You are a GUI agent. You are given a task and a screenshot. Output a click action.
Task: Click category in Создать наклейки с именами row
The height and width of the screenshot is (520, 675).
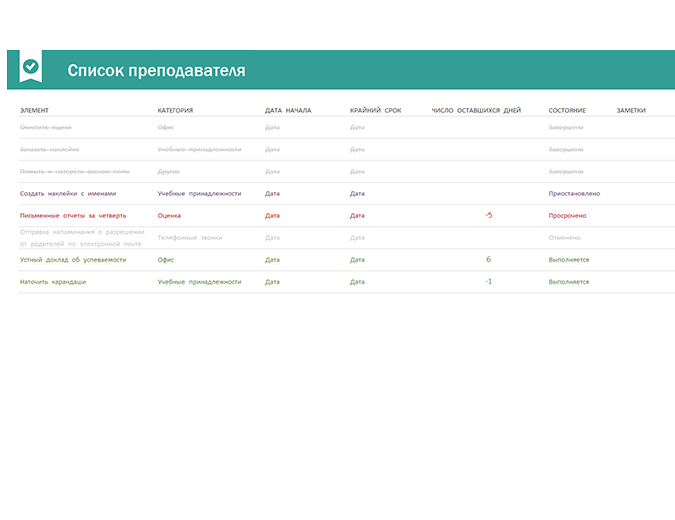point(199,194)
